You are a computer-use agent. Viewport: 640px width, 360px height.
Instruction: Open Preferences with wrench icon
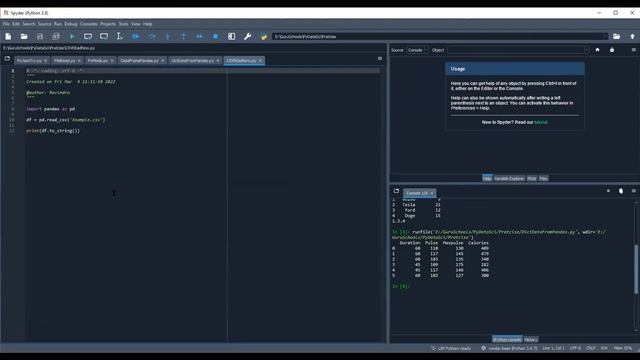tap(247, 36)
